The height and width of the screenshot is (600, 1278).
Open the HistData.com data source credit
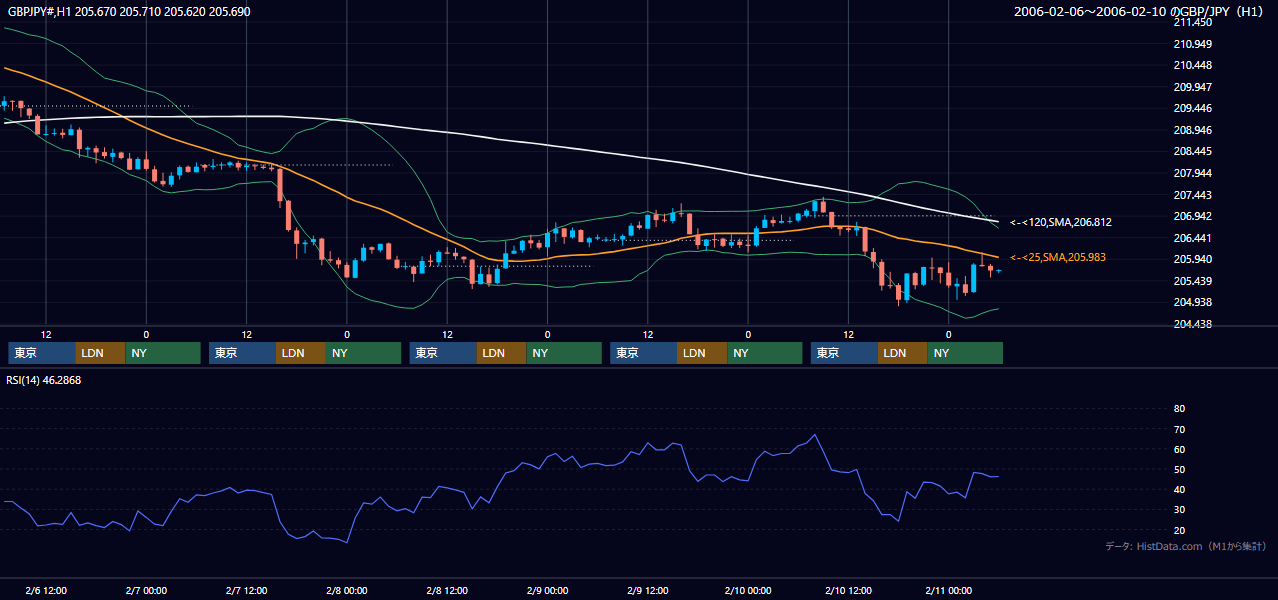tap(1185, 546)
